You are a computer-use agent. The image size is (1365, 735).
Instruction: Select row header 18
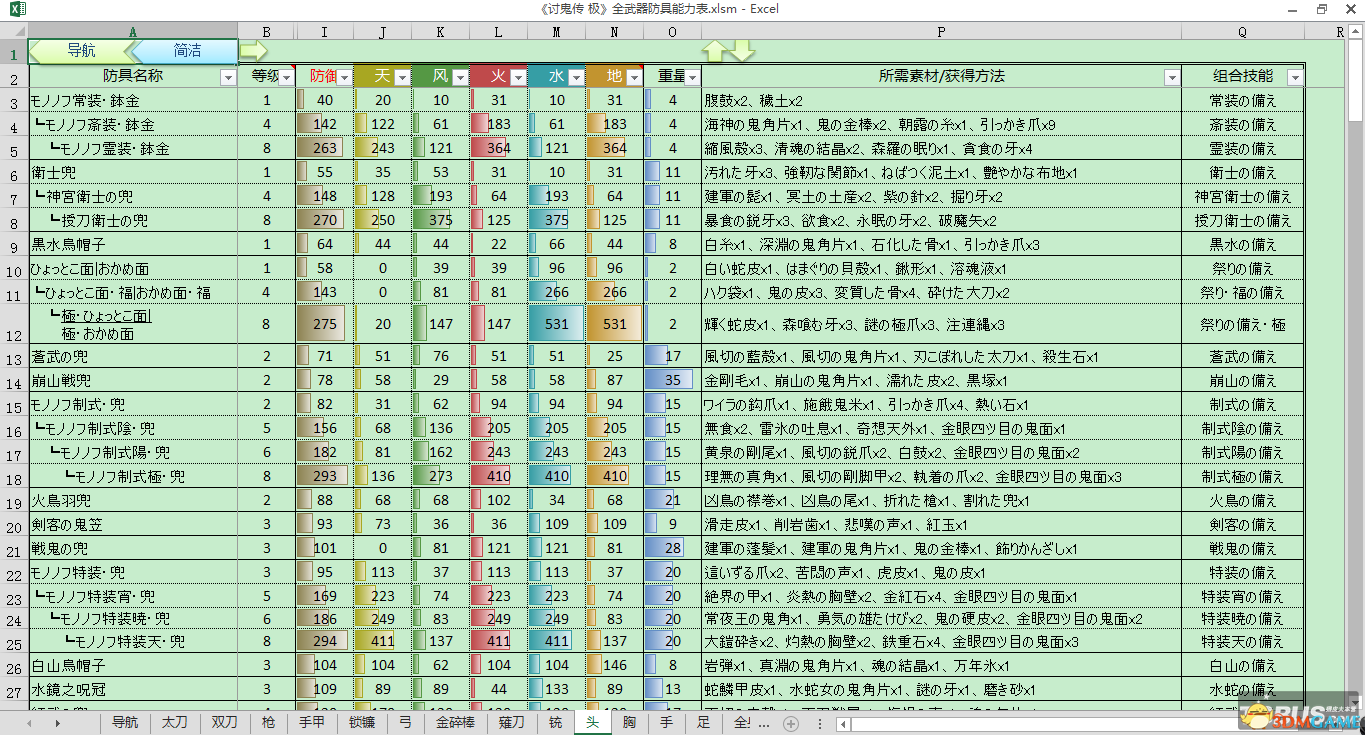click(14, 478)
